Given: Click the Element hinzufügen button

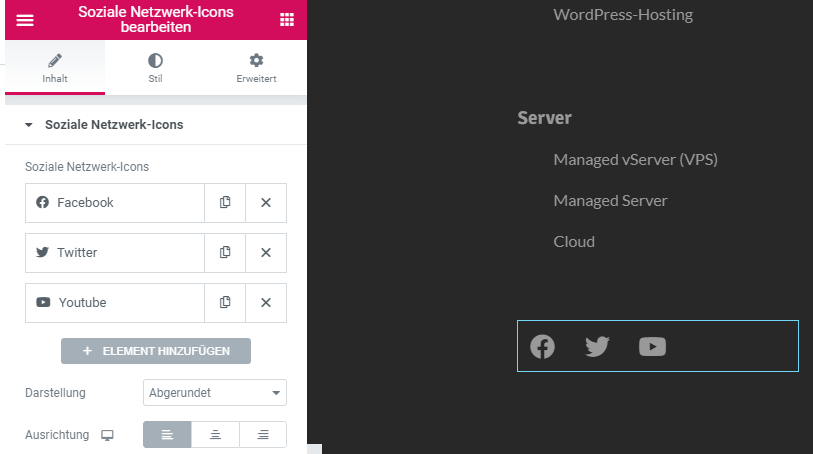Looking at the screenshot, I should (156, 351).
